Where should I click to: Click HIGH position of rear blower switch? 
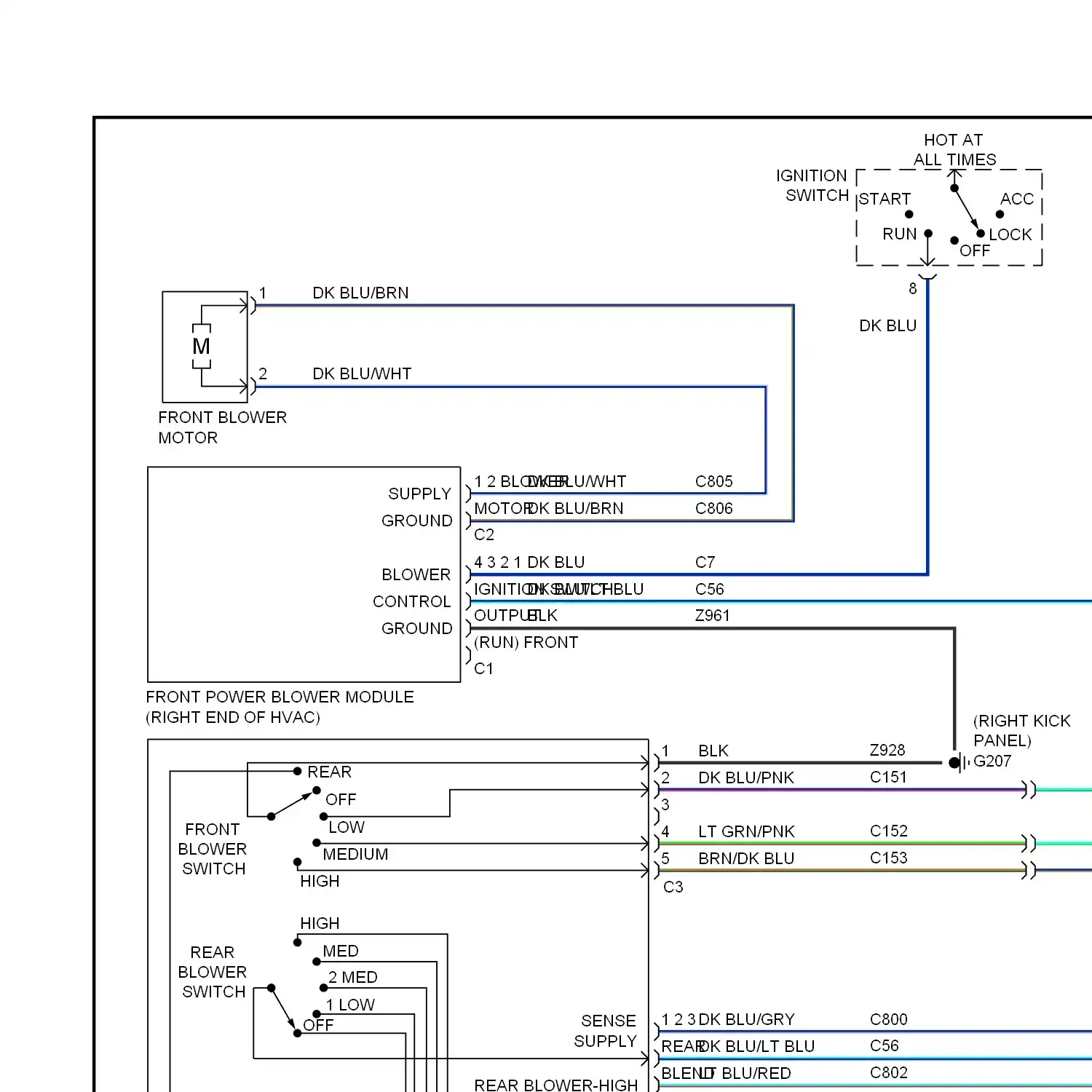coord(320,924)
